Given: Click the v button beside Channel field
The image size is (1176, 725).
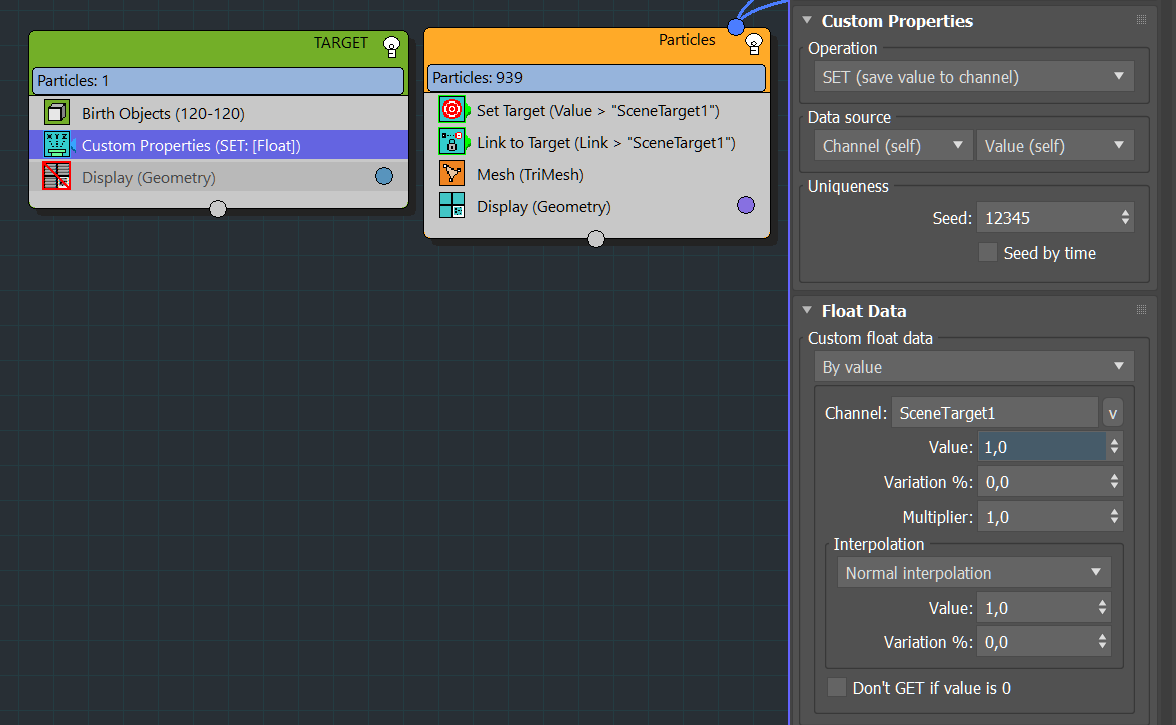Looking at the screenshot, I should (1112, 413).
